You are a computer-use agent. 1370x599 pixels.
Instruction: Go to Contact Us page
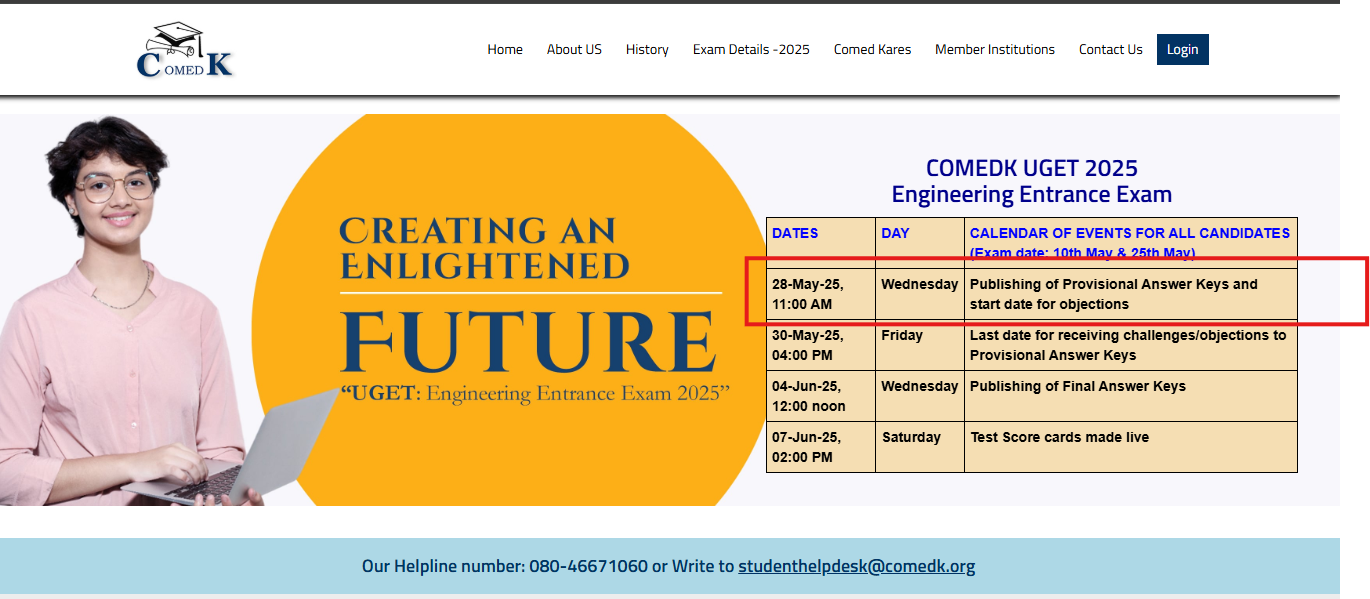point(1110,49)
